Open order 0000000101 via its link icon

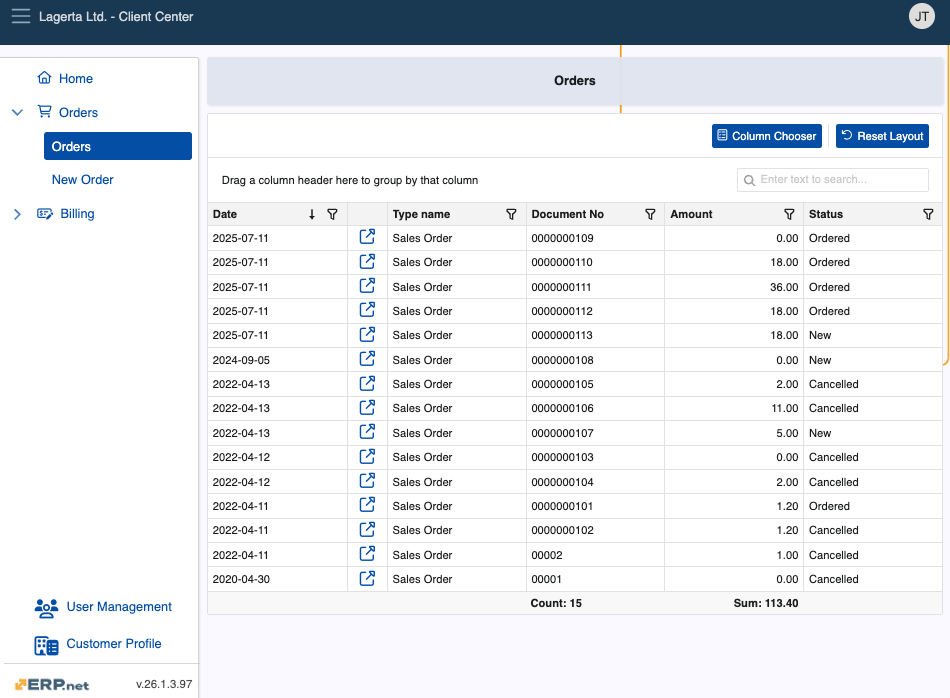(x=367, y=505)
